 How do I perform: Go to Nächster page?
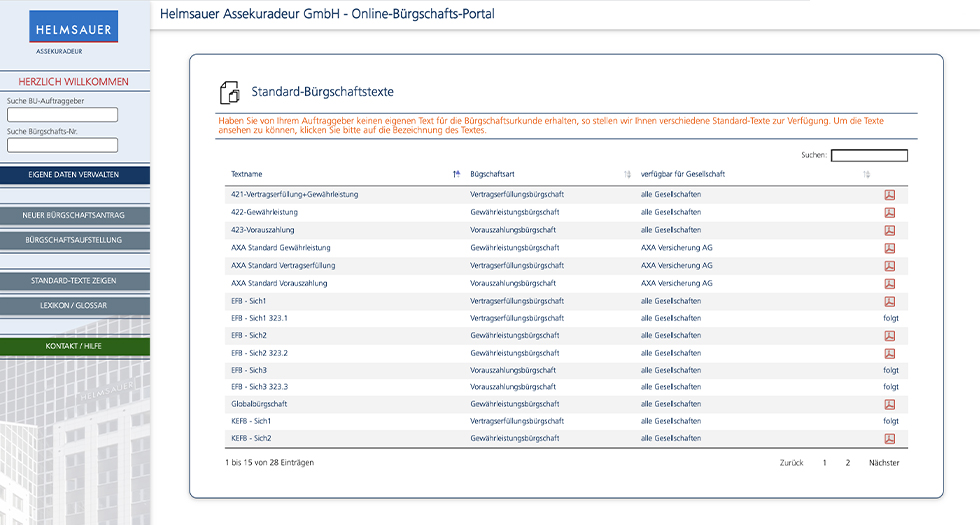pyautogui.click(x=884, y=463)
